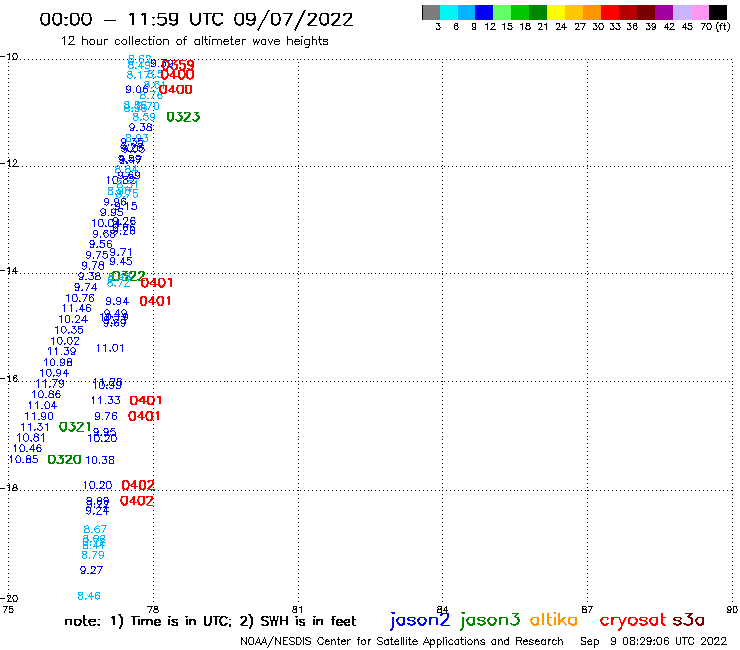This screenshot has width=740, height=650.
Task: Click the wave height value '11.90'
Action: 39,416
